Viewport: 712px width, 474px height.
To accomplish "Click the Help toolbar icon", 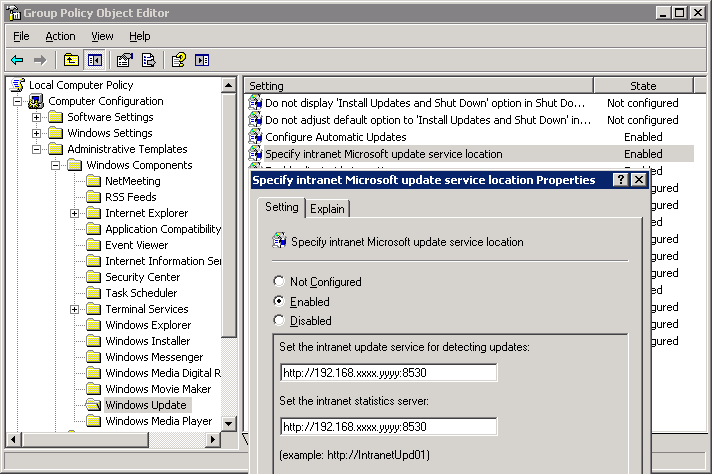I will 178,60.
